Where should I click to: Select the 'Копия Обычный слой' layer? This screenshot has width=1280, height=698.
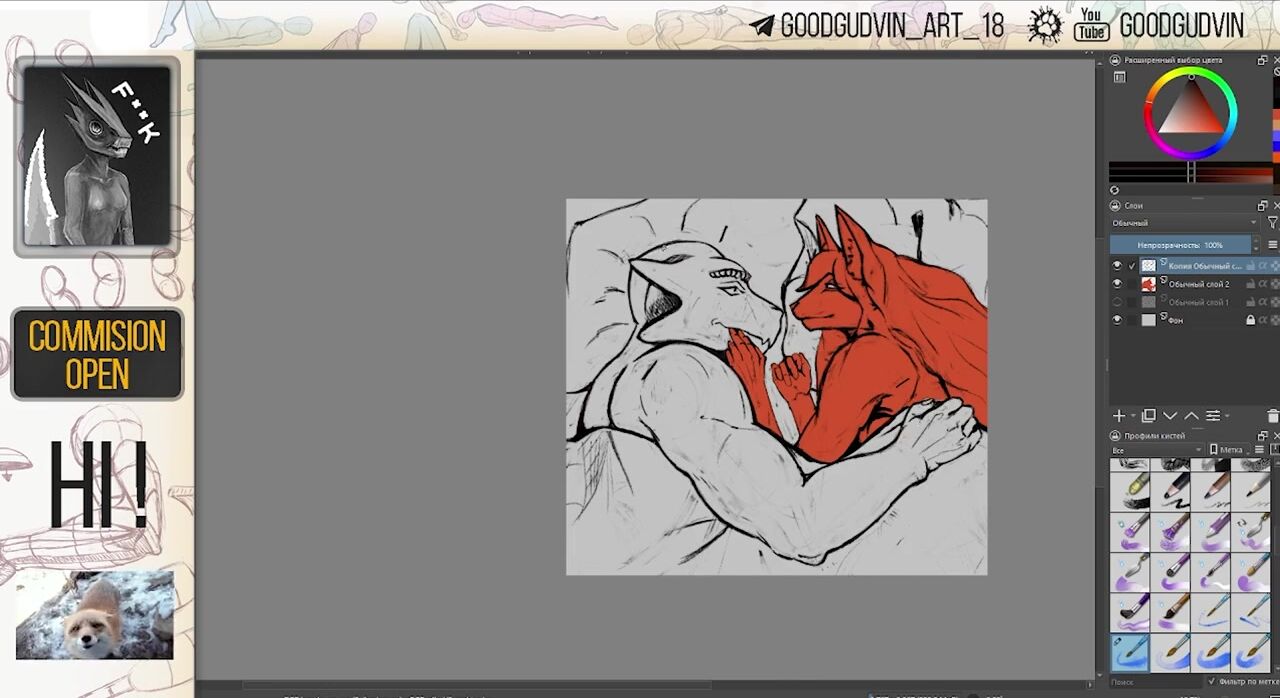[x=1204, y=266]
